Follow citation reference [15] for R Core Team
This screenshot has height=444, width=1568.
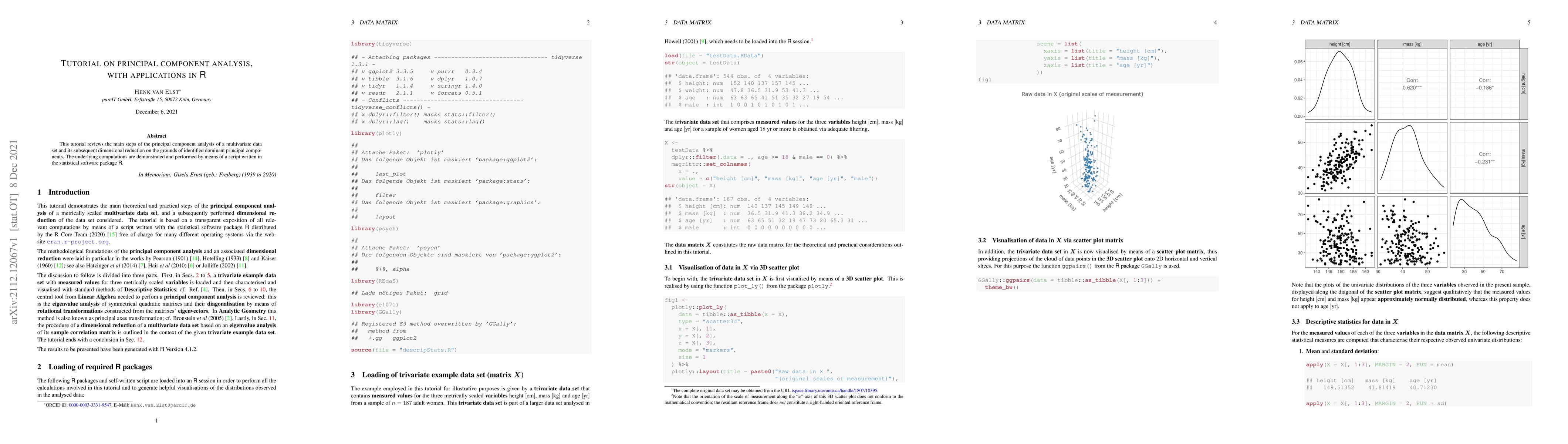point(112,235)
